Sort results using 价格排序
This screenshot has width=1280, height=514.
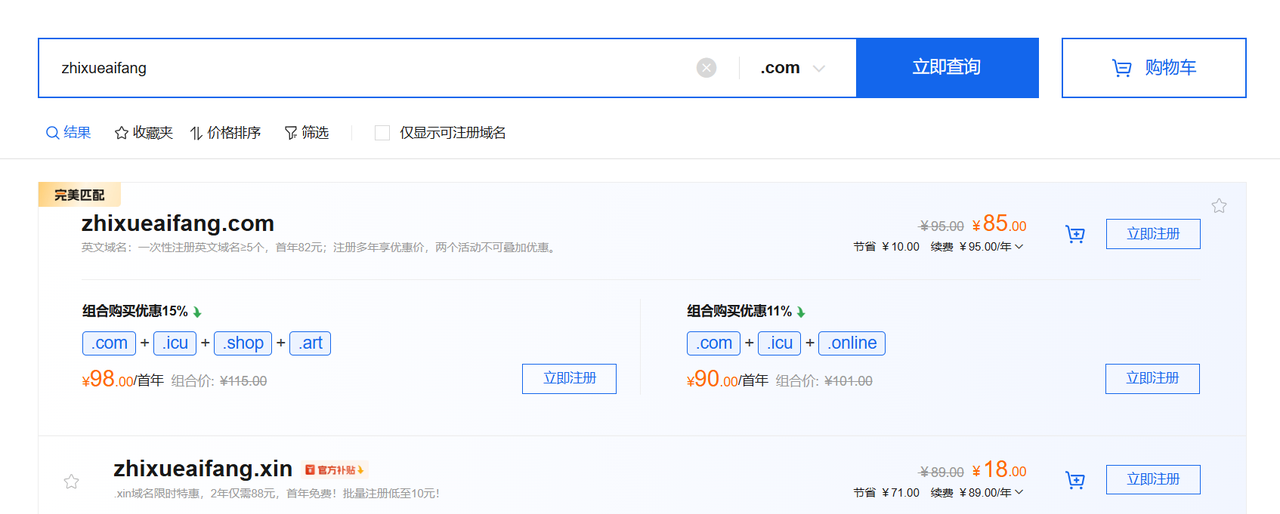point(225,133)
